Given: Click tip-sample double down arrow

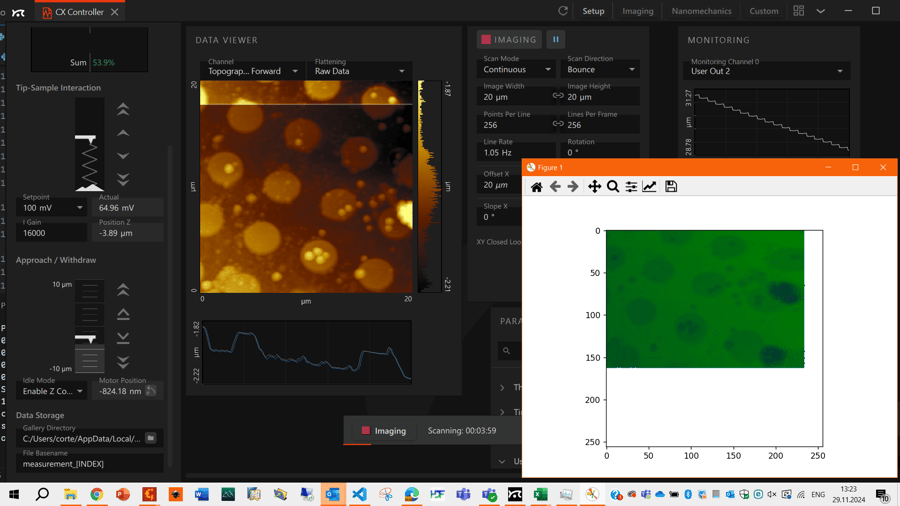Looking at the screenshot, I should click(x=123, y=180).
